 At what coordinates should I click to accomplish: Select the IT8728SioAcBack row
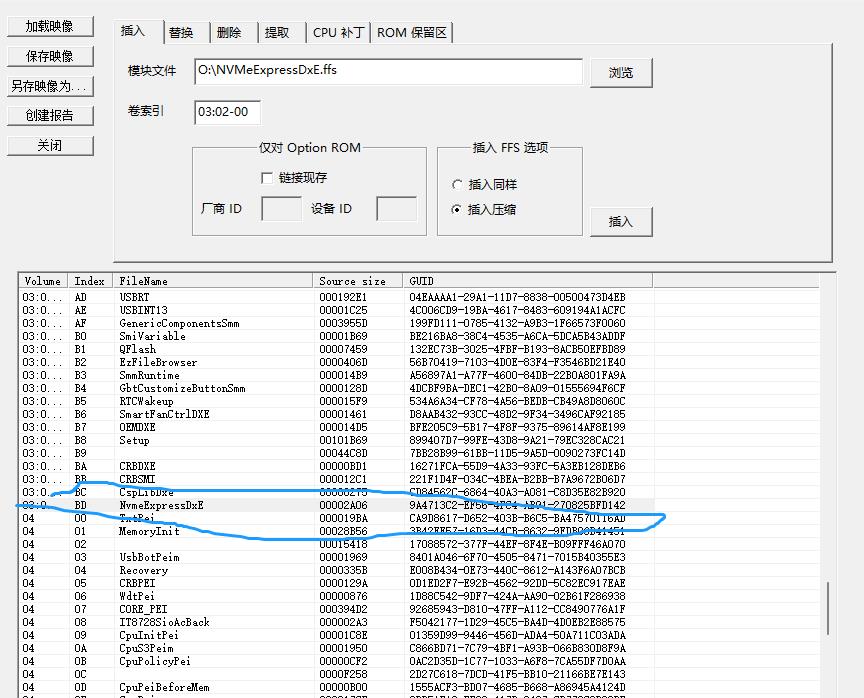click(336, 623)
